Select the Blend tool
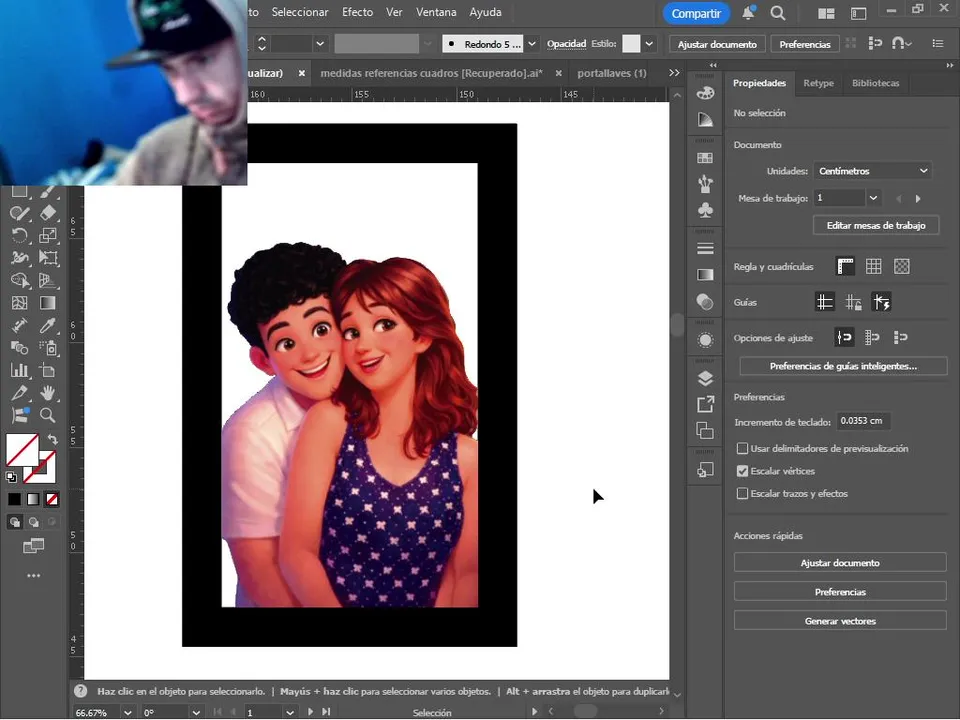Screen dimensions: 960x720 (20, 348)
